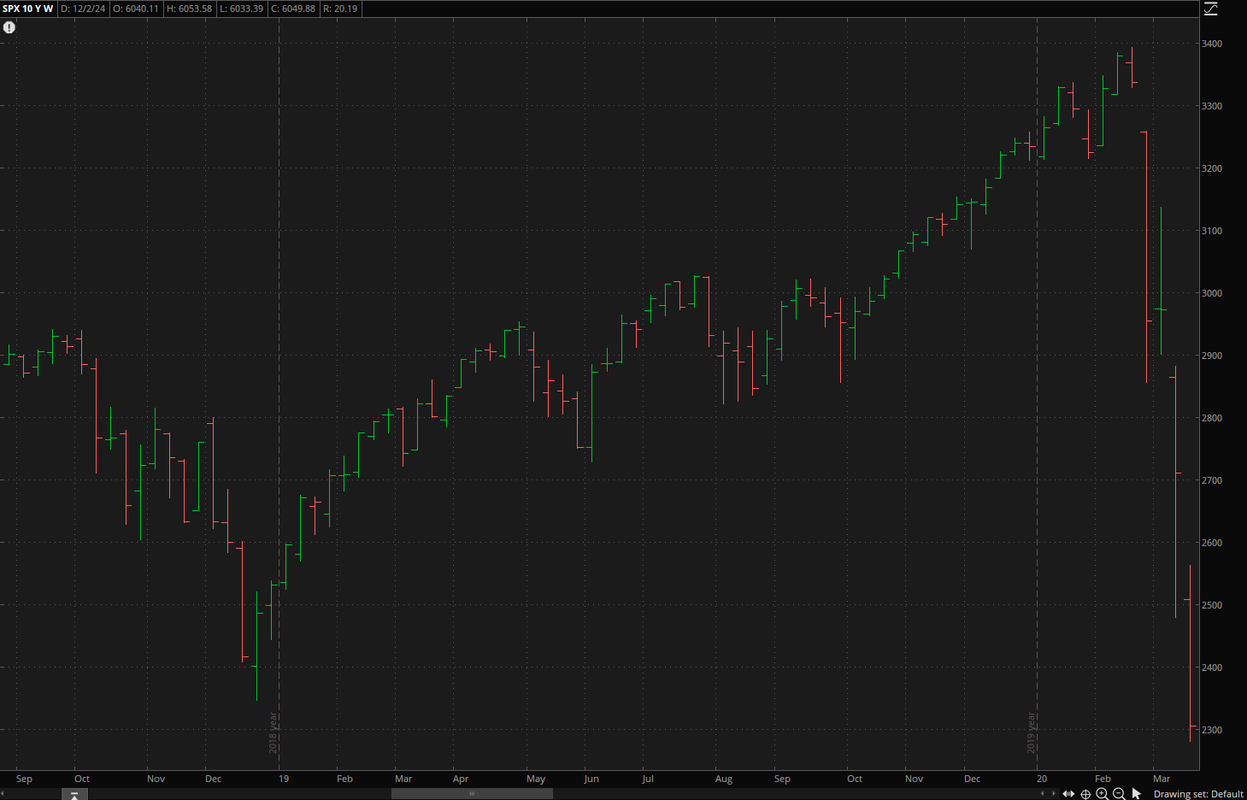Click the small right arrow near drawing tools
1247x800 pixels.
coord(1053,793)
